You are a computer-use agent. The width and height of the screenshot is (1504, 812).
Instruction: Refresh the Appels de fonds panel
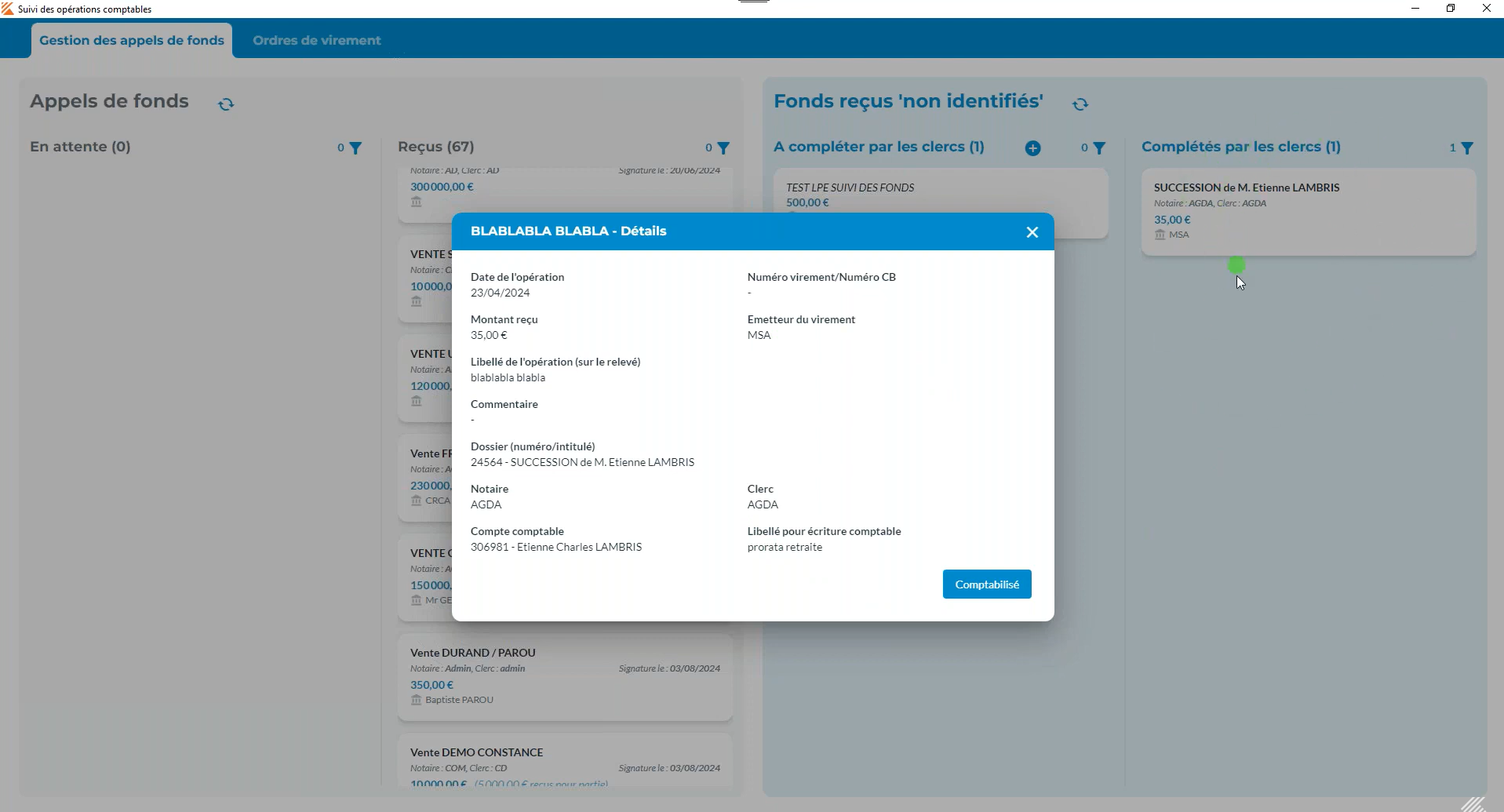tap(226, 104)
